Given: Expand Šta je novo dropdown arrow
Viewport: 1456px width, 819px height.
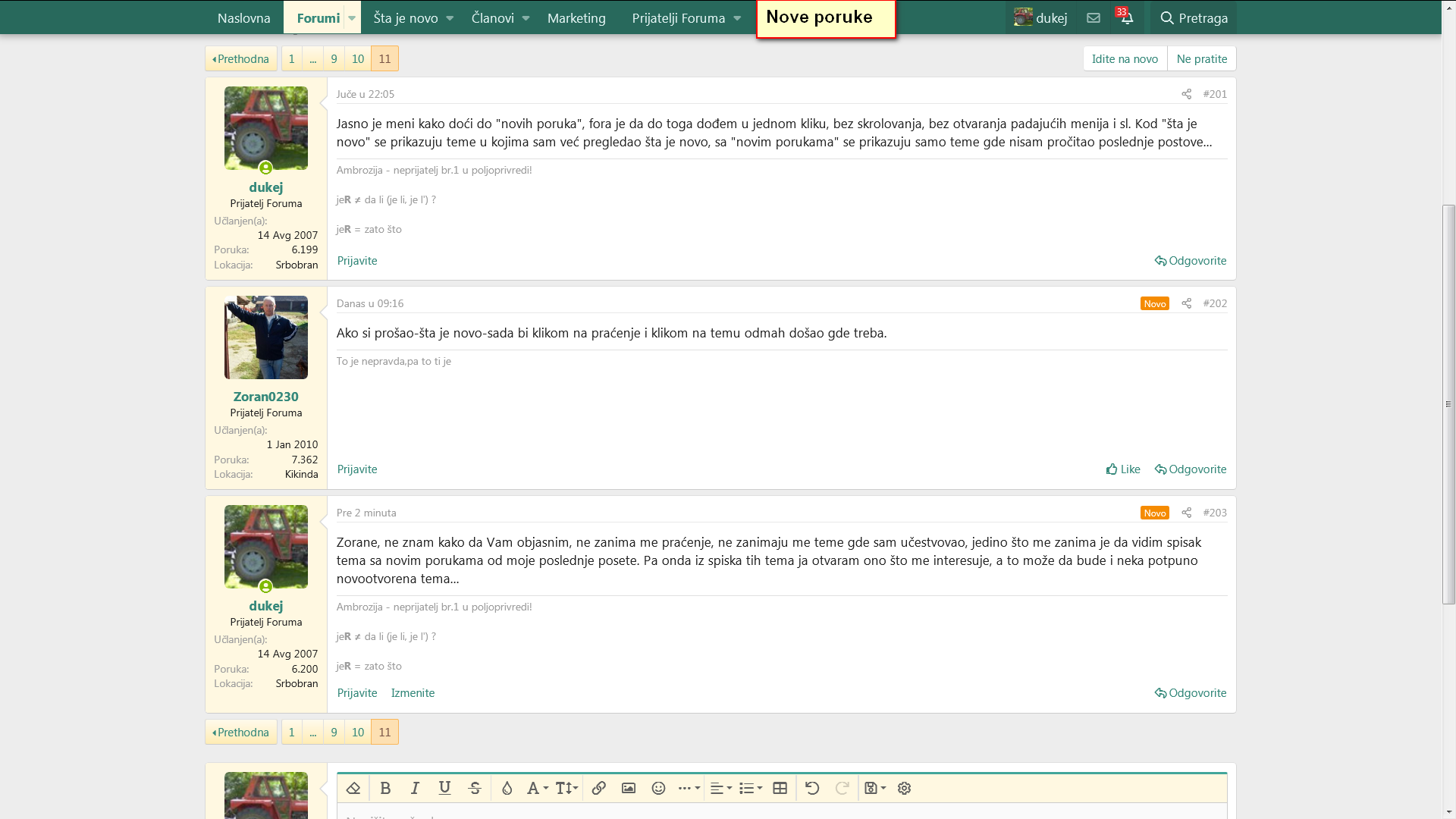Looking at the screenshot, I should click(x=450, y=17).
